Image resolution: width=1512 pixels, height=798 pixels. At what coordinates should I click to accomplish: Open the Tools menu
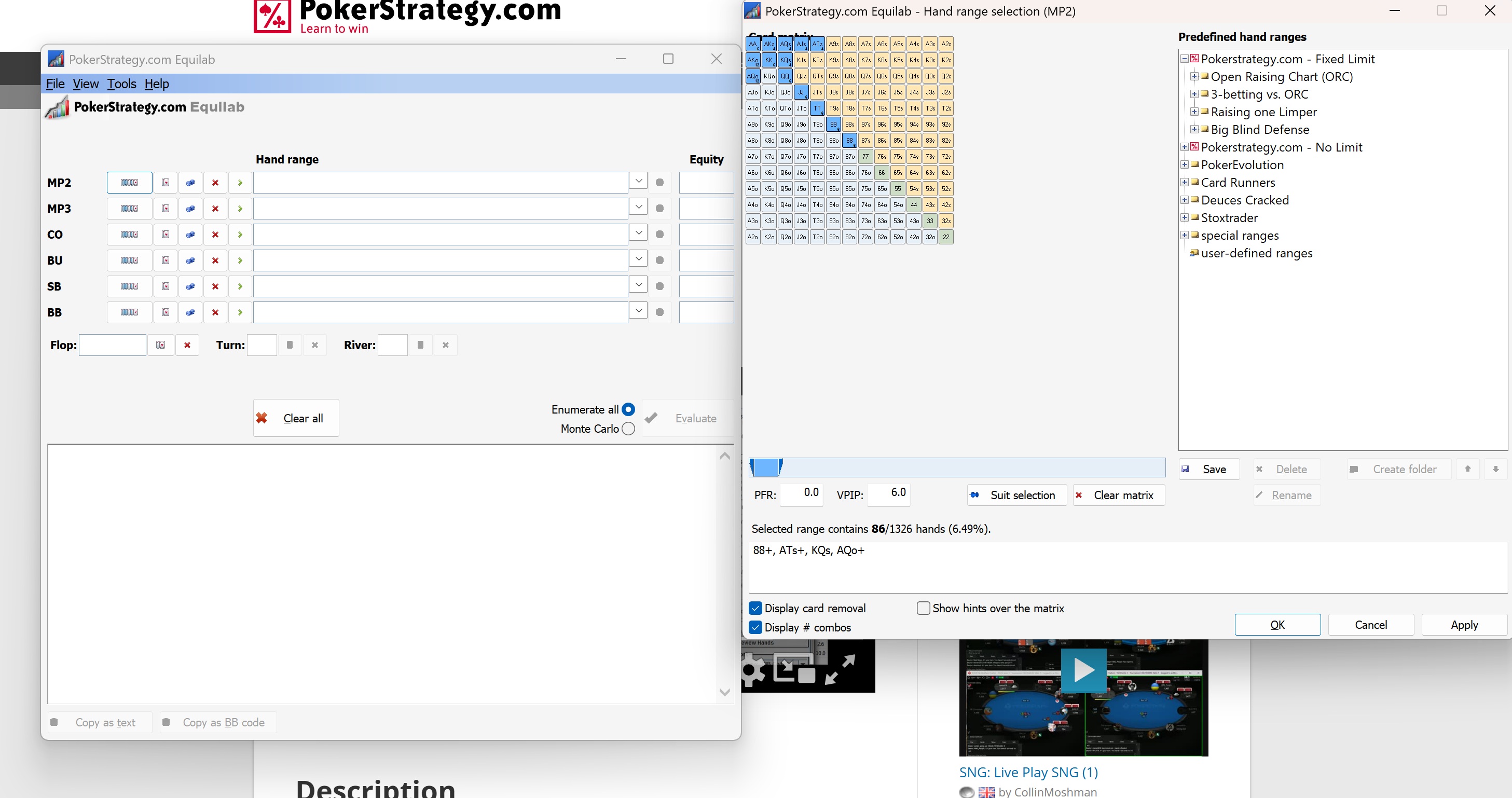(x=121, y=84)
